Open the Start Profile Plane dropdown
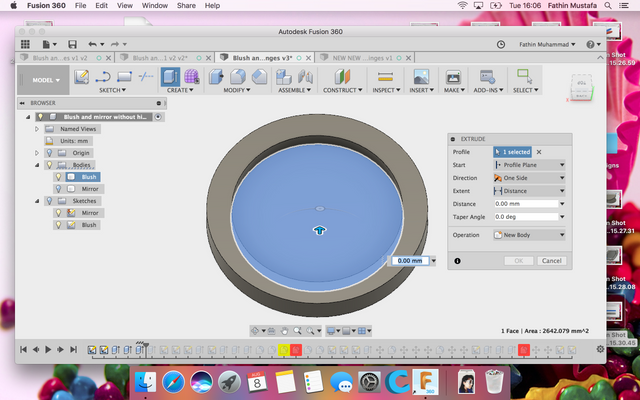 click(x=529, y=165)
